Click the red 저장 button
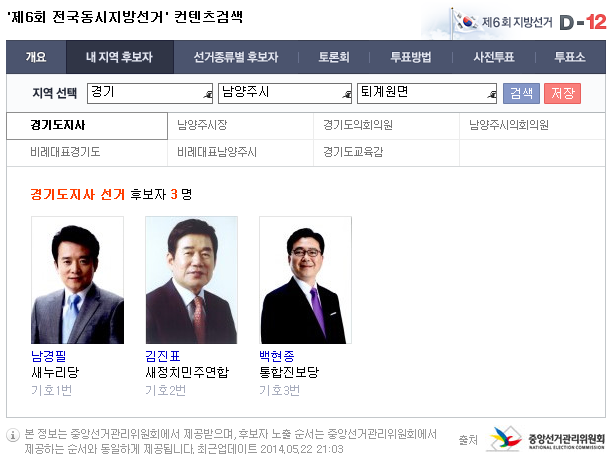This screenshot has height=457, width=613. click(563, 93)
